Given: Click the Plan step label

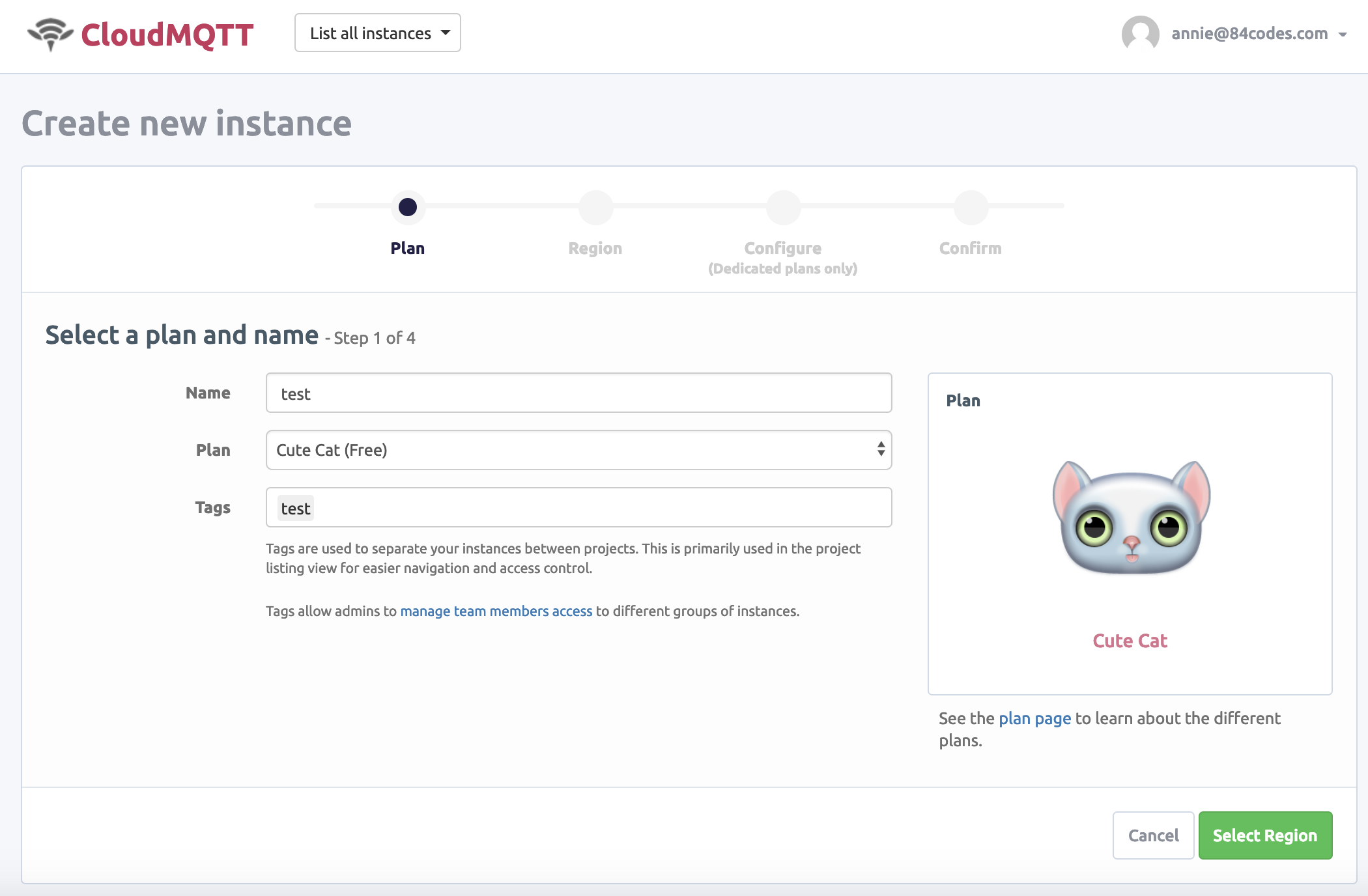Looking at the screenshot, I should (408, 248).
